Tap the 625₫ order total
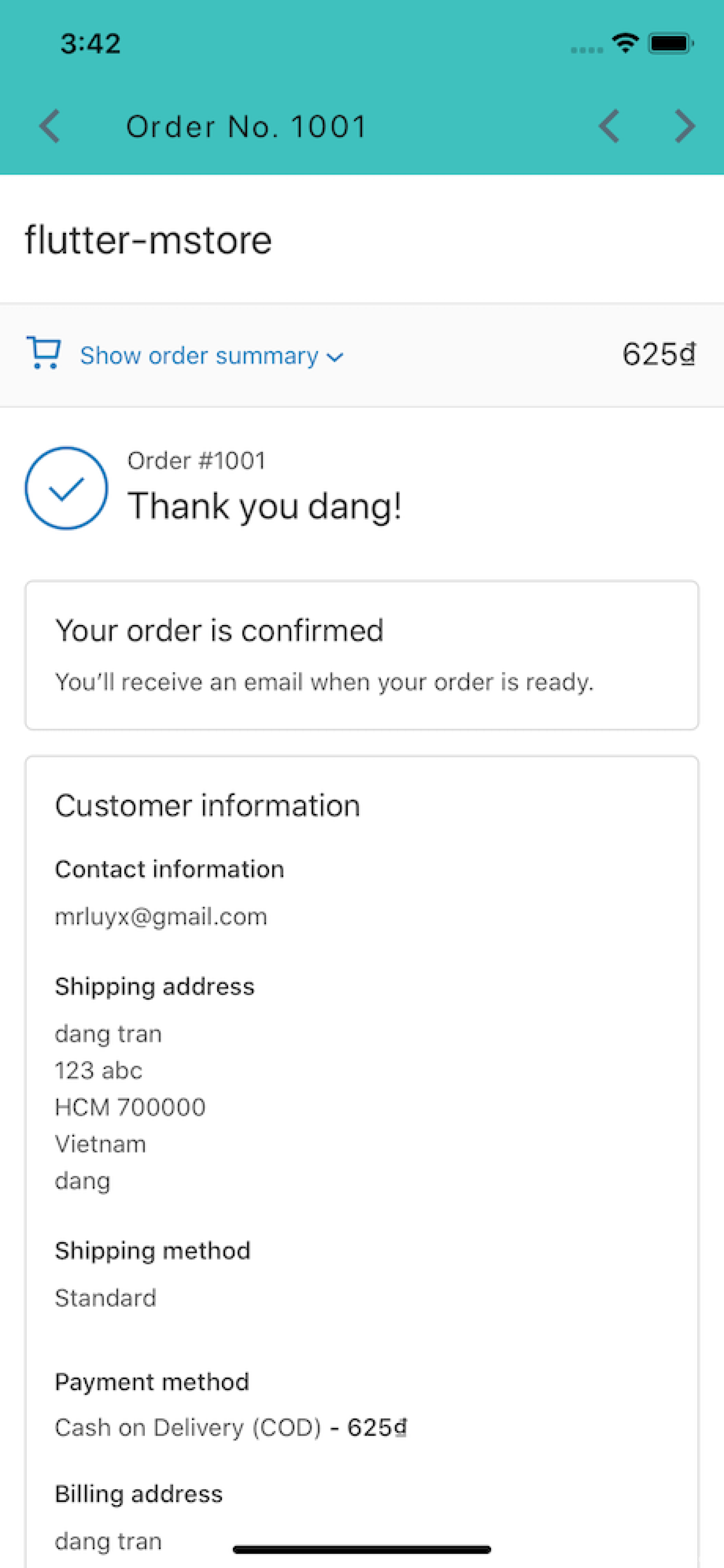Viewport: 724px width, 1568px height. point(659,354)
